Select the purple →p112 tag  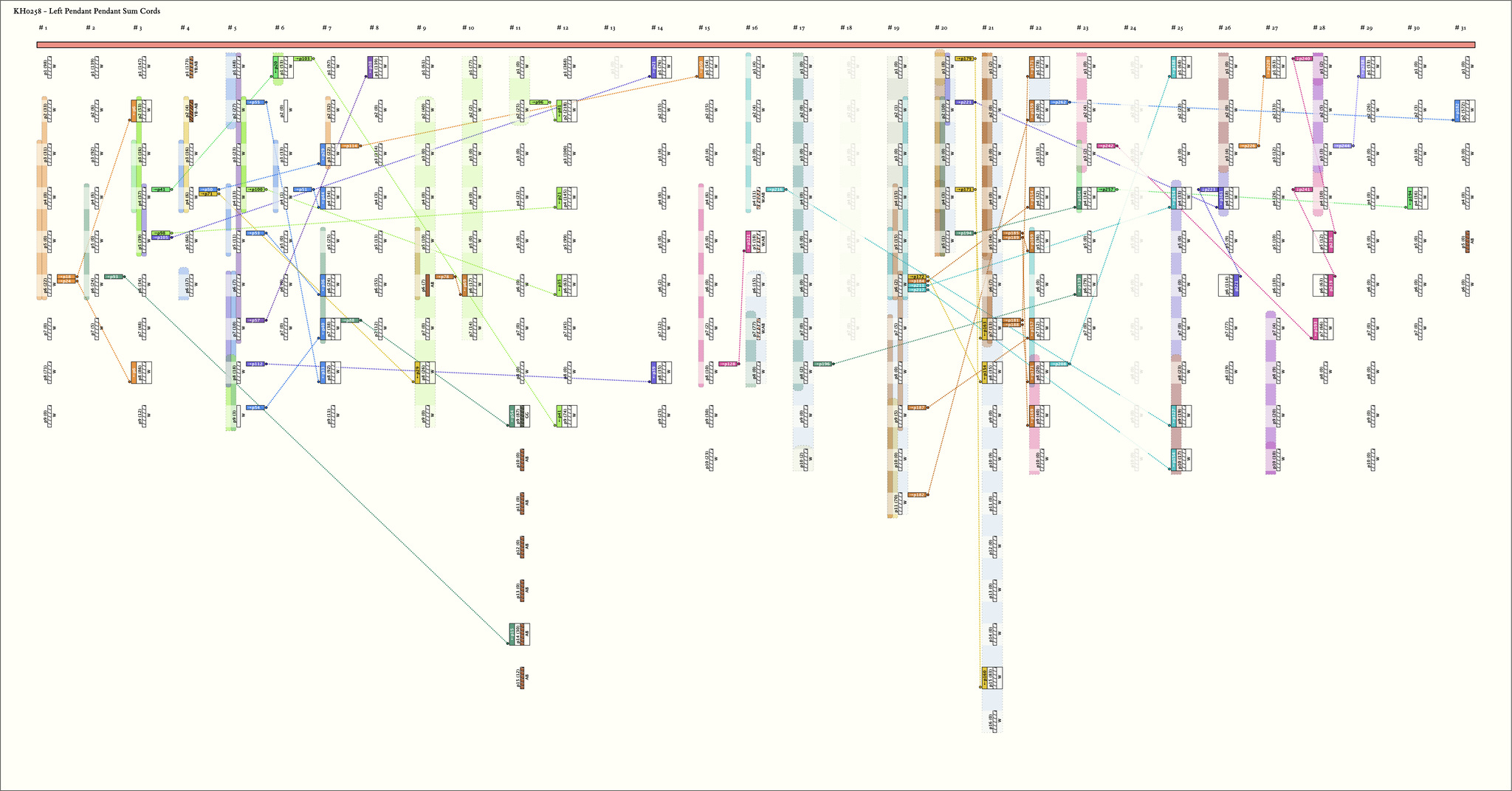[x=255, y=364]
